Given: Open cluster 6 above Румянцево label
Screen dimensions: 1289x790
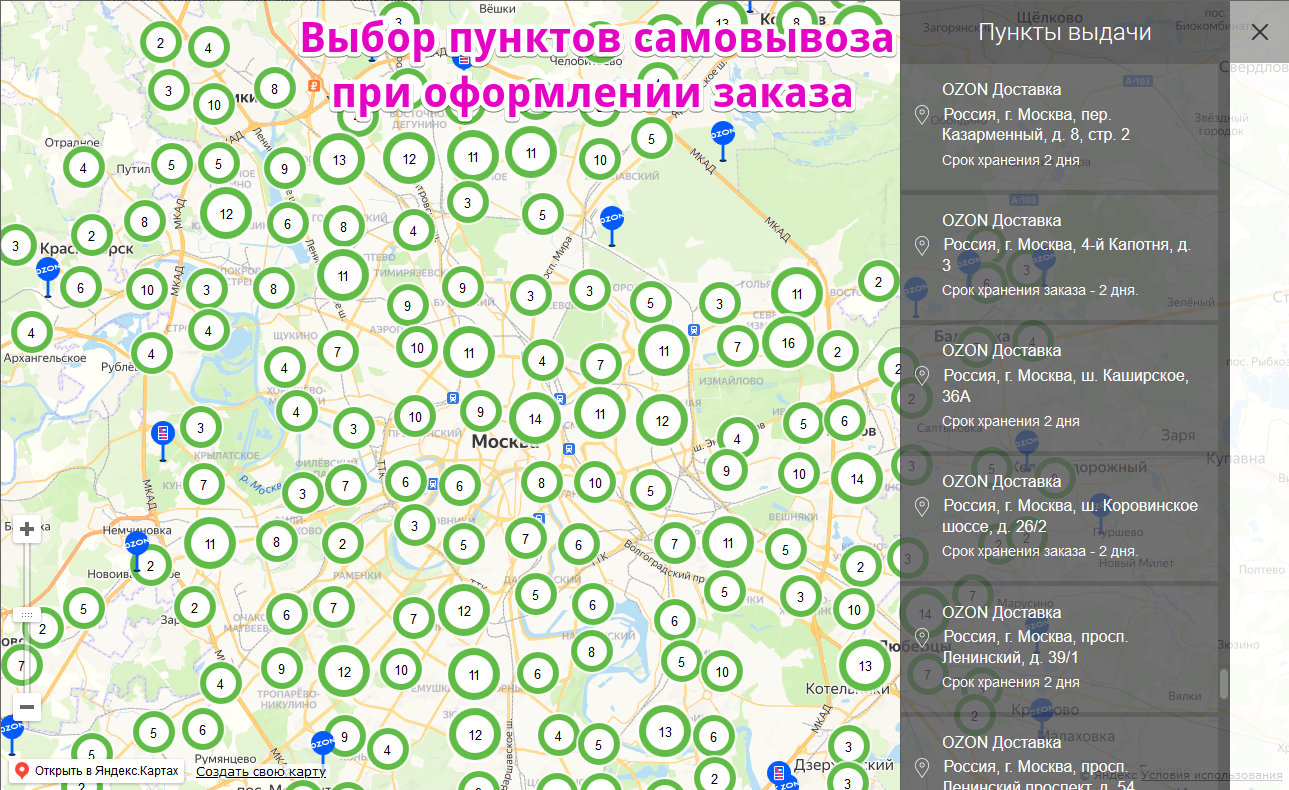Looking at the screenshot, I should [x=203, y=729].
